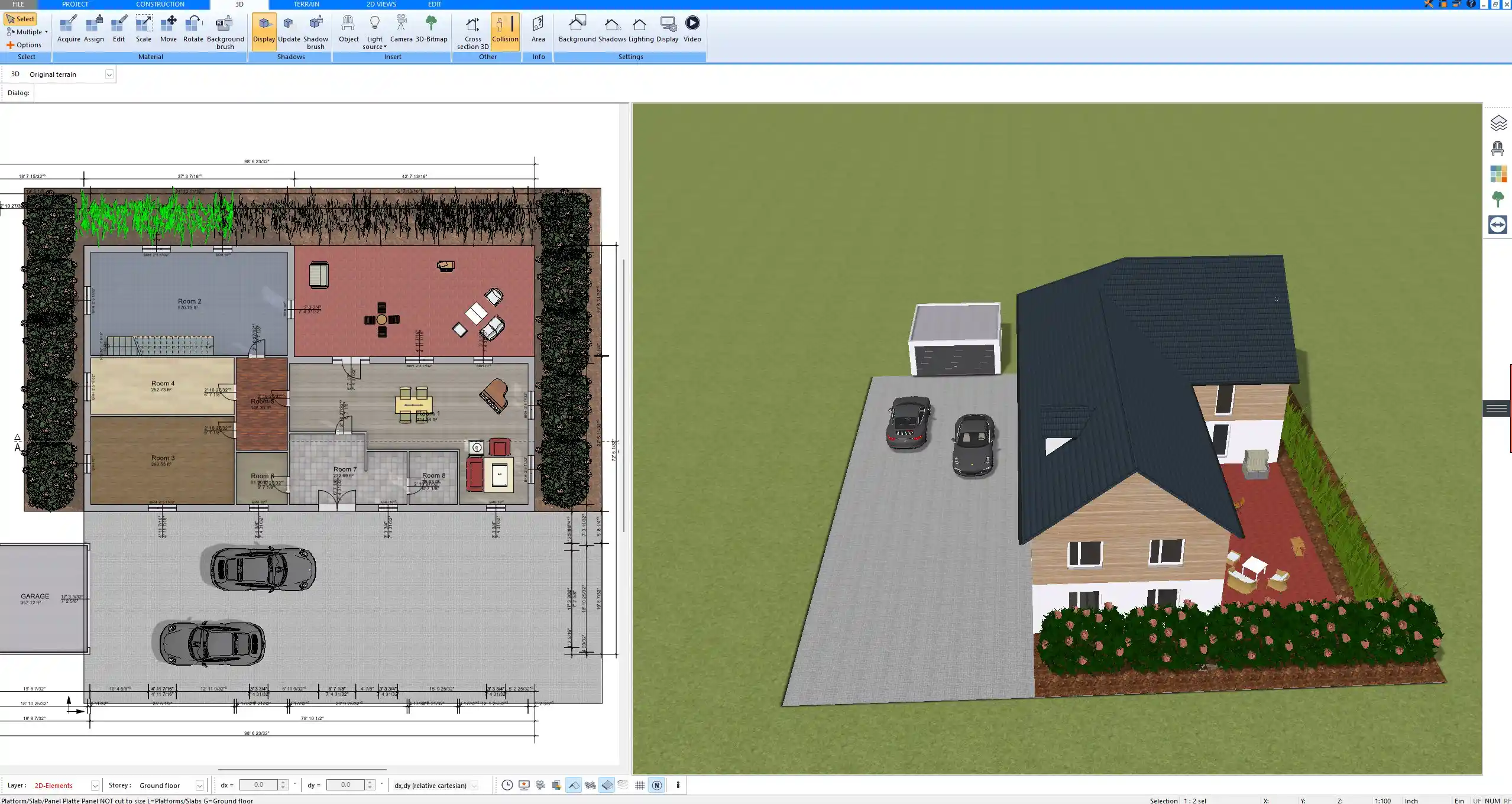The image size is (1512, 804).
Task: Toggle the grid display in the bottom toolbar
Action: coord(640,785)
